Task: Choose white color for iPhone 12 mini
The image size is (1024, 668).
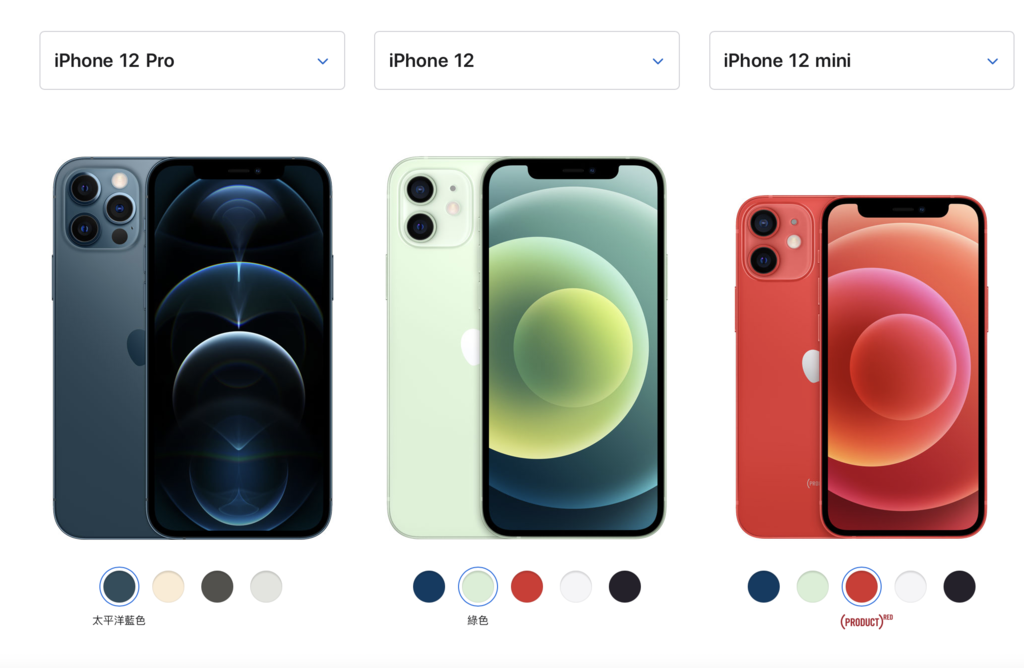Action: (x=910, y=586)
